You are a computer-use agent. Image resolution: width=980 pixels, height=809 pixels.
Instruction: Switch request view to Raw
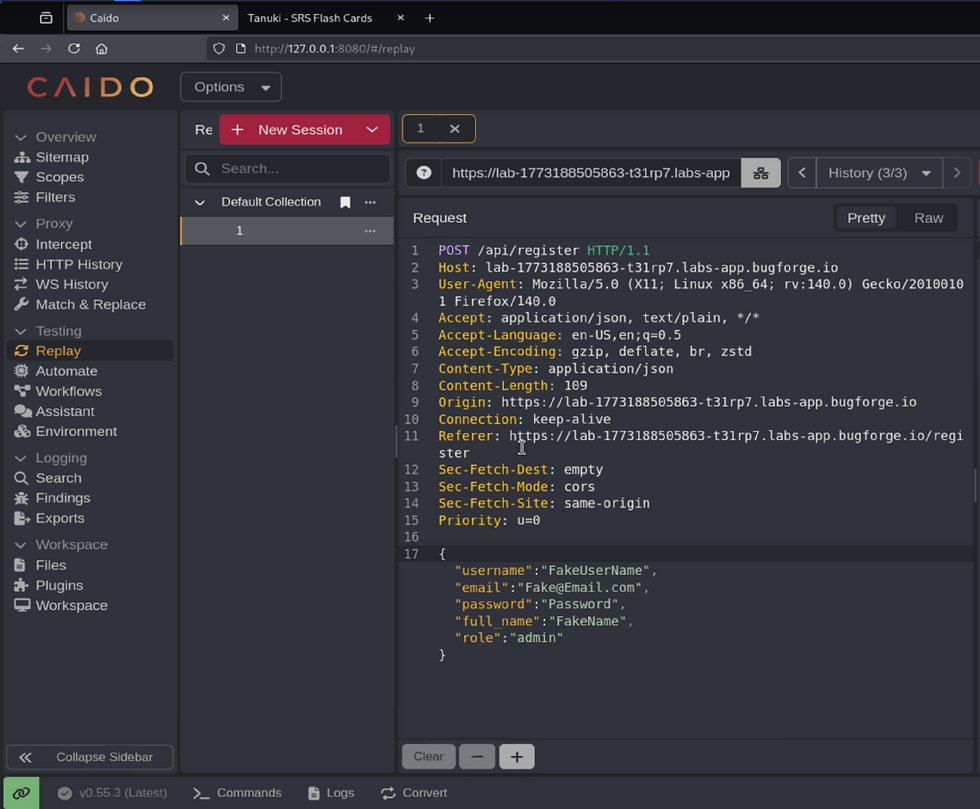[x=928, y=218]
